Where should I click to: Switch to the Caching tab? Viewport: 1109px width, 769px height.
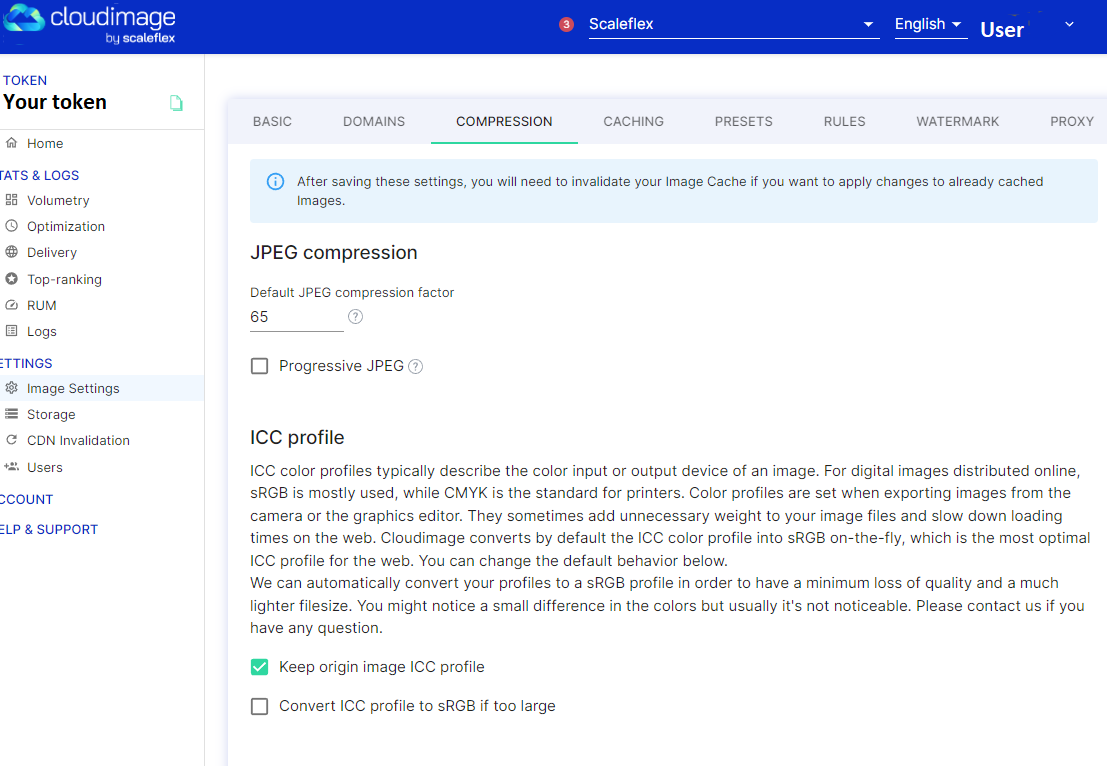tap(633, 122)
